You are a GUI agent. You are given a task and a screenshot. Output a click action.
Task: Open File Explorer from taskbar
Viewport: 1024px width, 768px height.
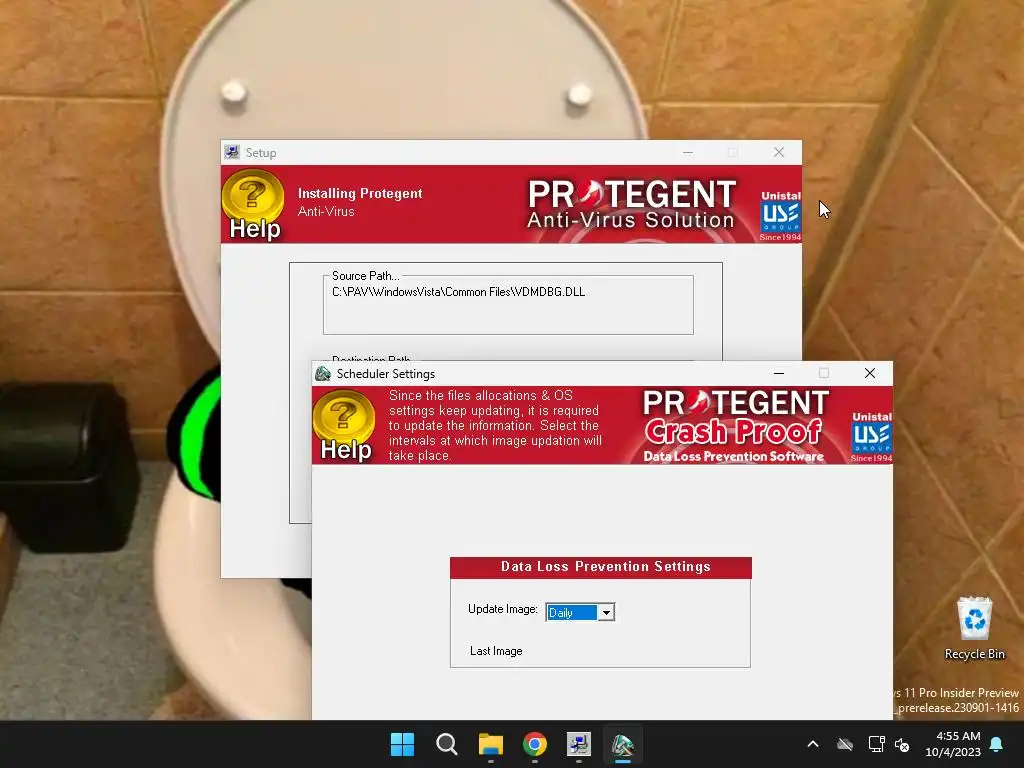pyautogui.click(x=490, y=744)
